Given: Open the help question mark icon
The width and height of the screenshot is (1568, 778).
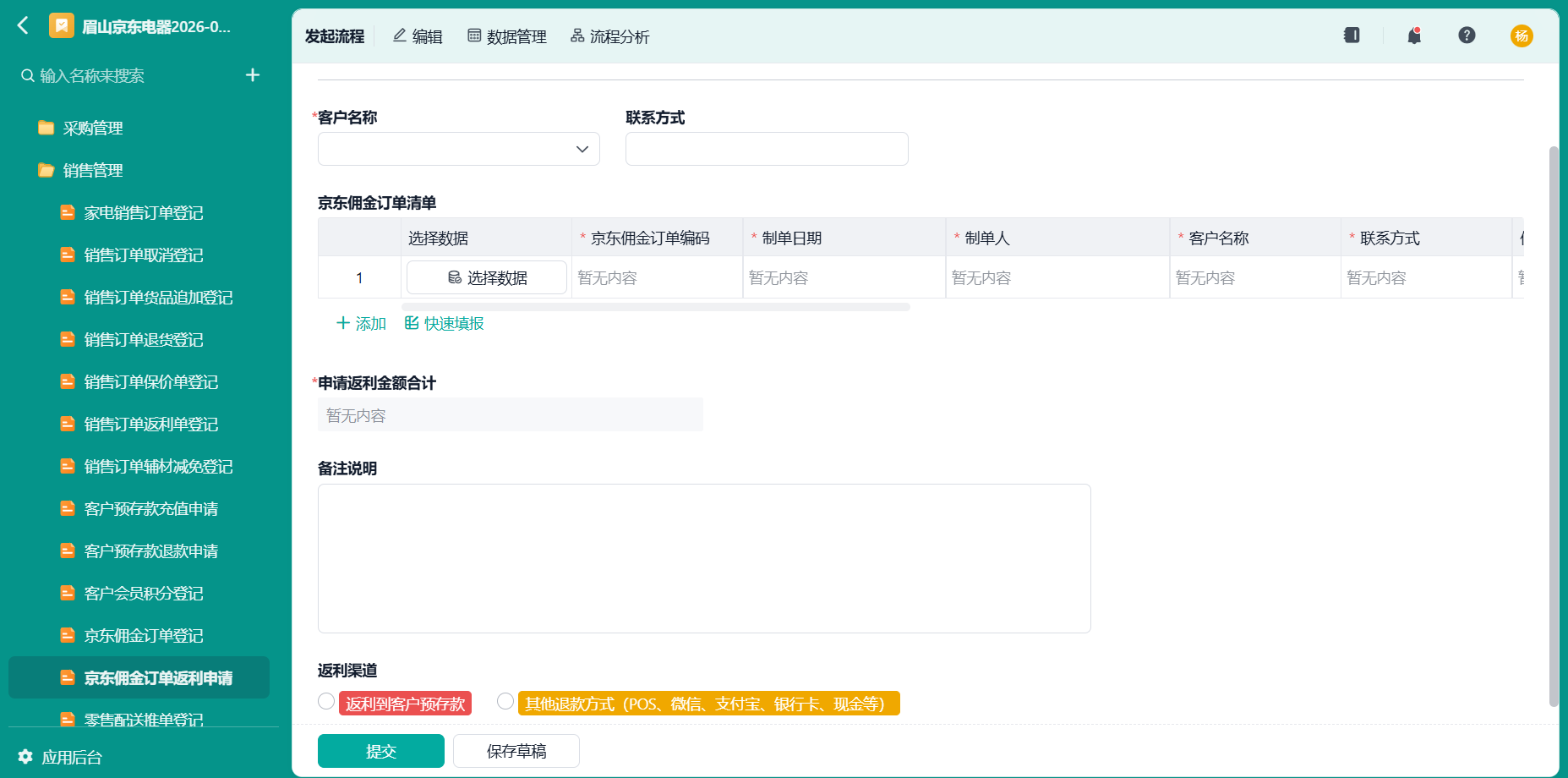Looking at the screenshot, I should tap(1467, 36).
